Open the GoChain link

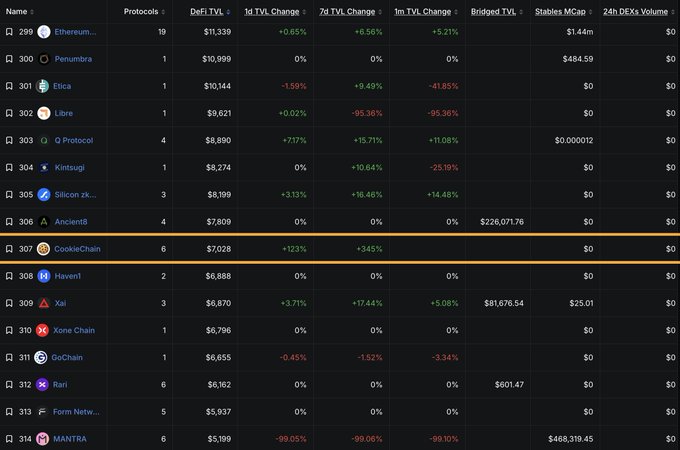click(x=67, y=357)
